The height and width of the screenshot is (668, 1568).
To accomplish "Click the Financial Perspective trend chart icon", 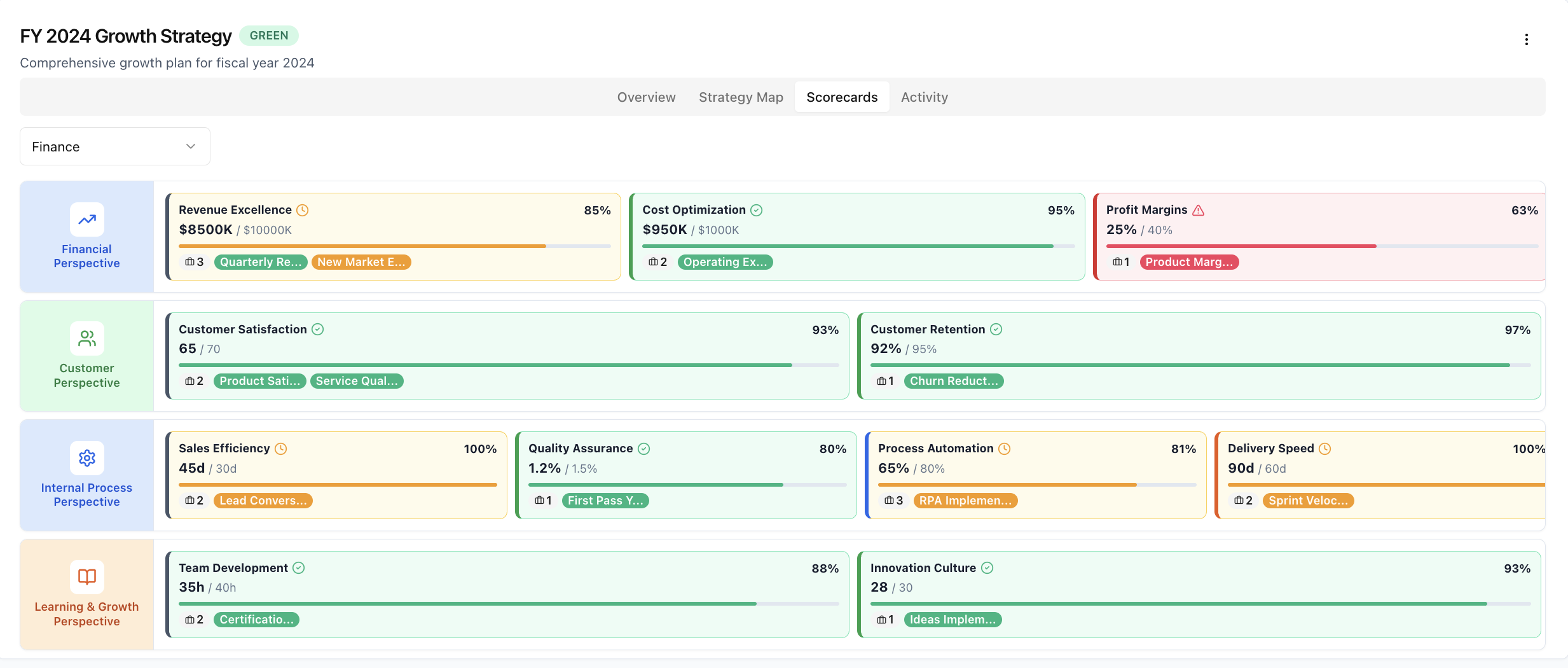I will 86,219.
